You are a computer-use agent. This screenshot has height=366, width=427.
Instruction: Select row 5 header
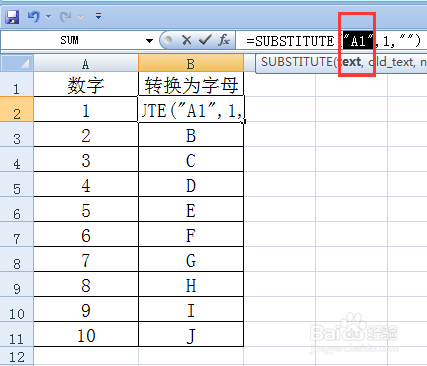click(x=17, y=184)
